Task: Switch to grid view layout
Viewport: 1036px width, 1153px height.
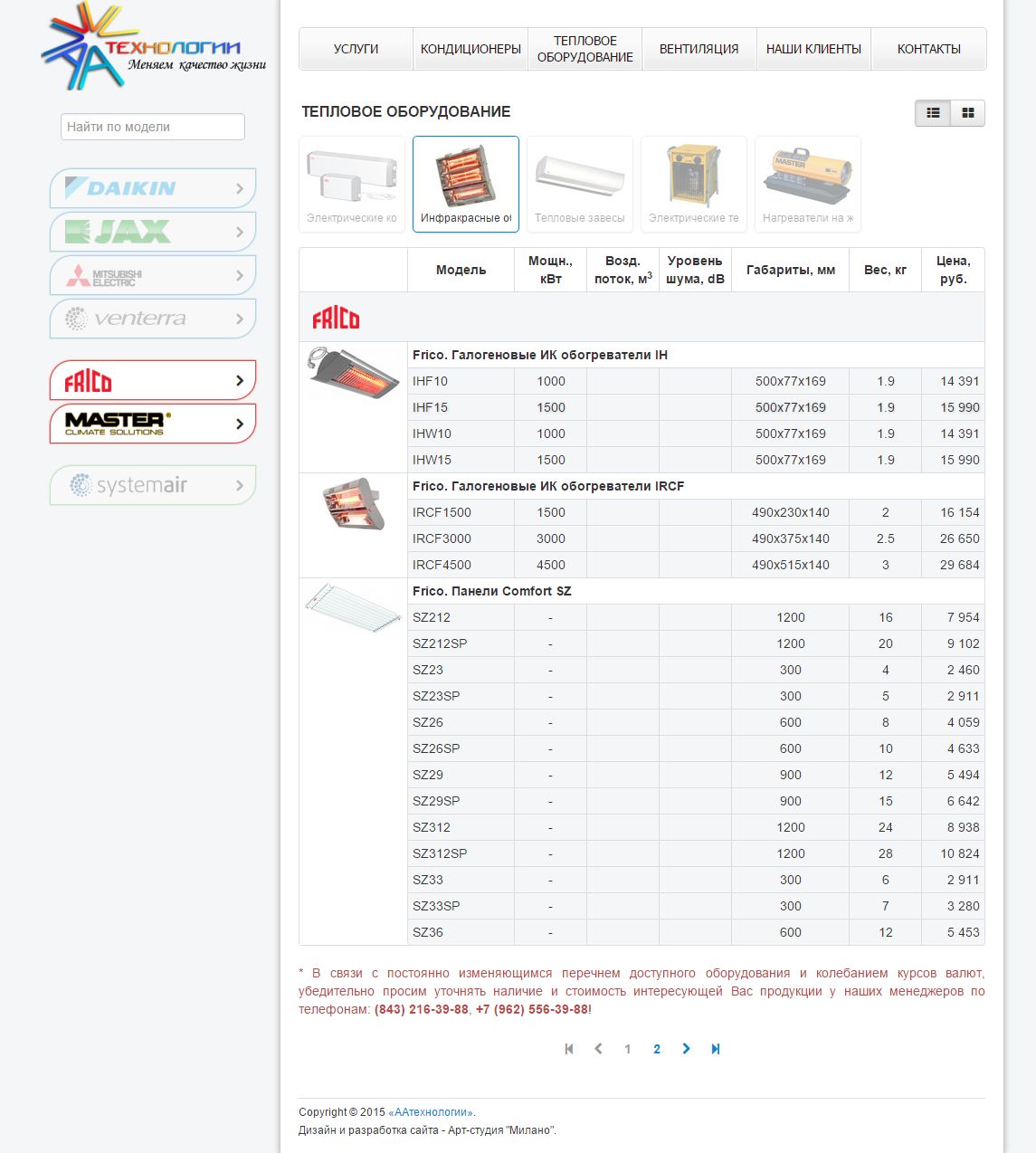Action: pyautogui.click(x=967, y=113)
